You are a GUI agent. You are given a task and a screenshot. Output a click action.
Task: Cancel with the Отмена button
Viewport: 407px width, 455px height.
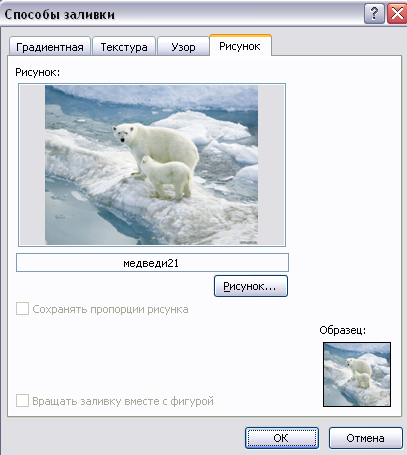(x=365, y=438)
